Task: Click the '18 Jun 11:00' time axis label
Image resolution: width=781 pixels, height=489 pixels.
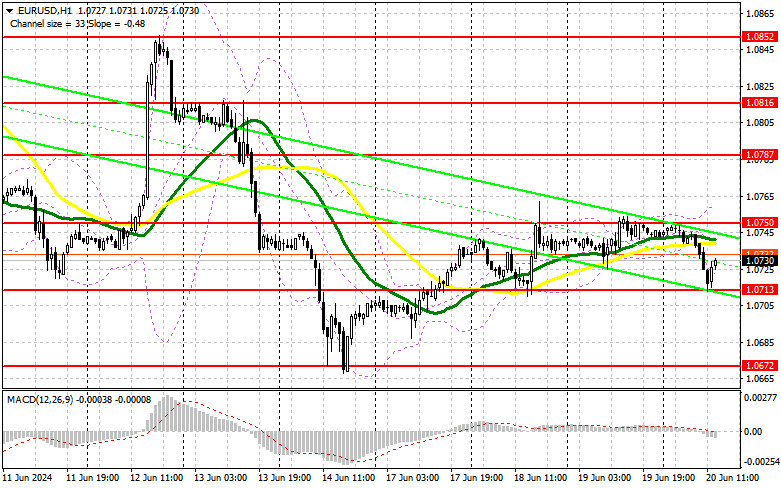Action: coord(540,478)
